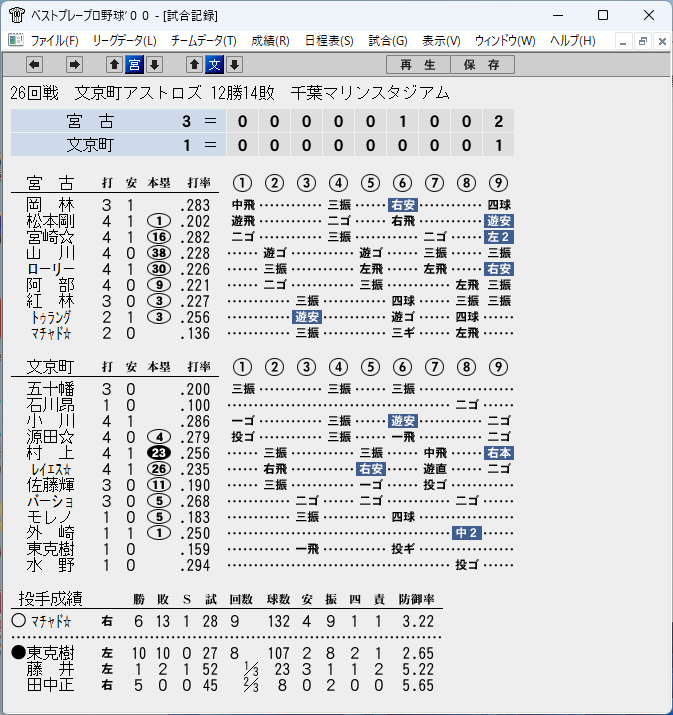Open the ヘルプ(H) menu
This screenshot has width=673, height=715.
click(573, 41)
